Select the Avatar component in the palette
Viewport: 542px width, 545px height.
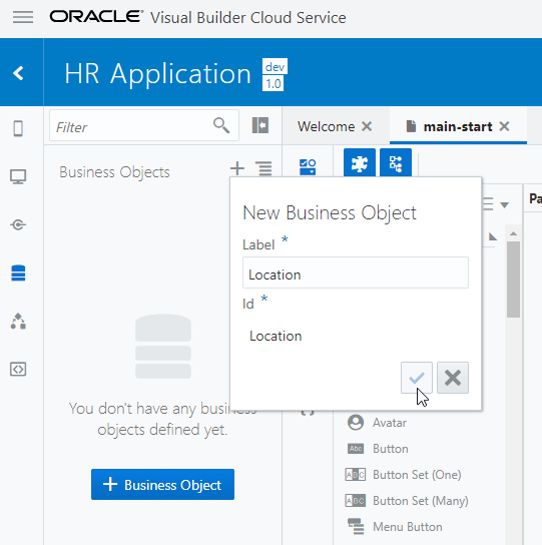tap(377, 423)
